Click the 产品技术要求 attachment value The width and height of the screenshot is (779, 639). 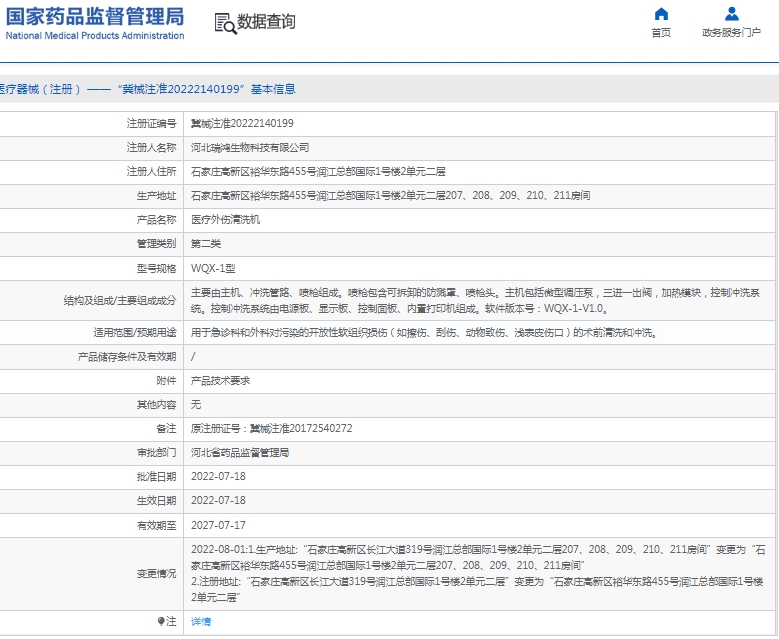(220, 381)
